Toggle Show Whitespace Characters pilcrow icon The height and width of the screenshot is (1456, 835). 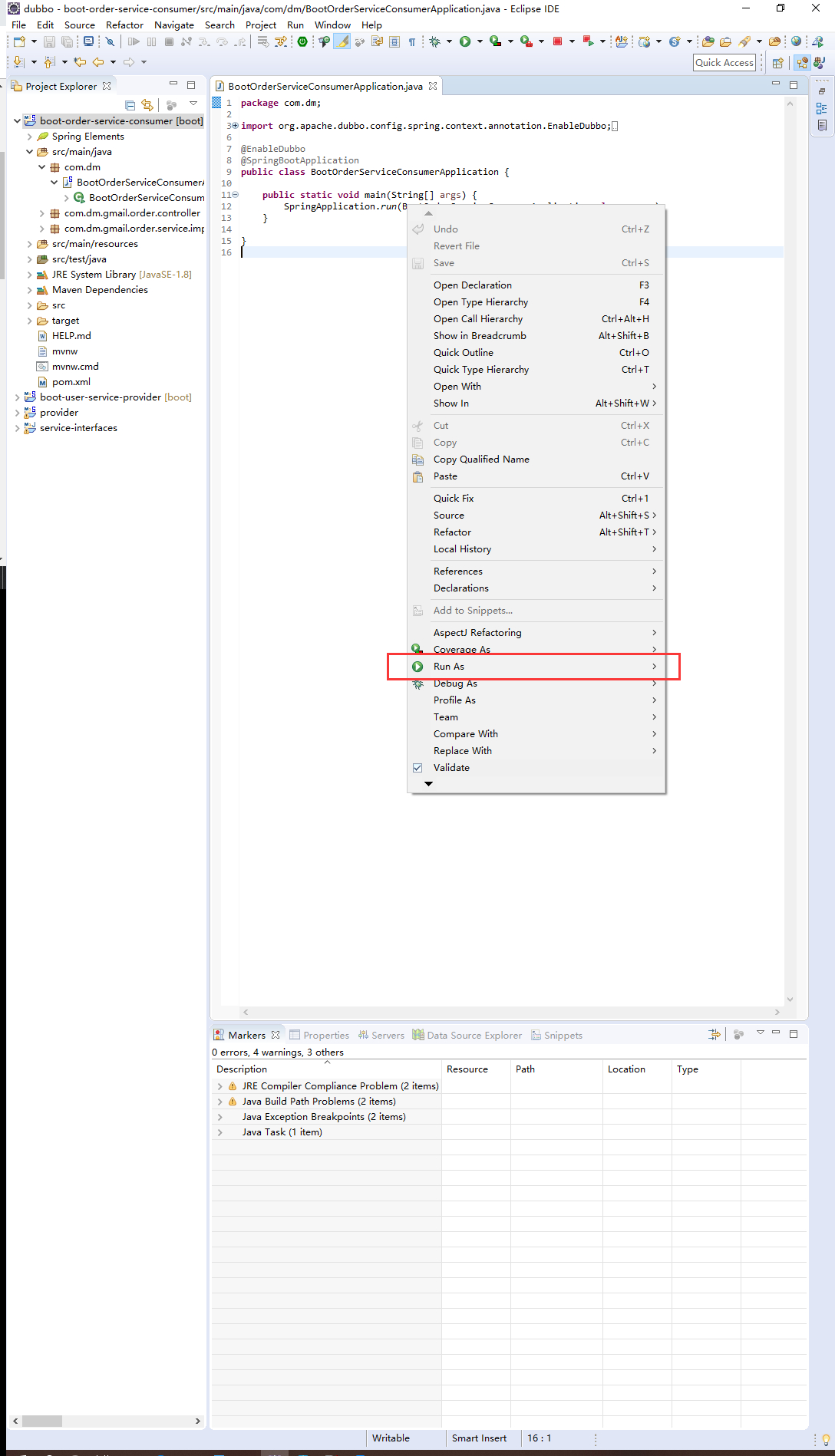pyautogui.click(x=412, y=41)
